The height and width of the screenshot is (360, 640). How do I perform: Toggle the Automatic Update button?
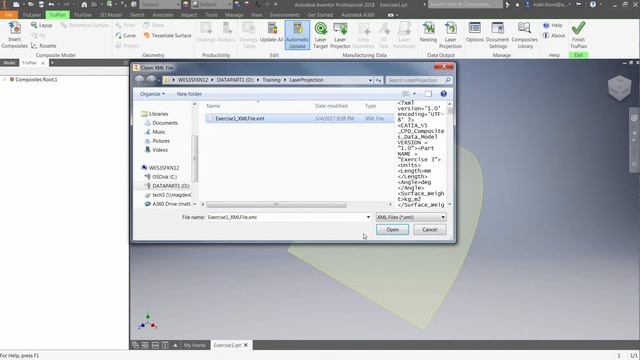tap(297, 35)
